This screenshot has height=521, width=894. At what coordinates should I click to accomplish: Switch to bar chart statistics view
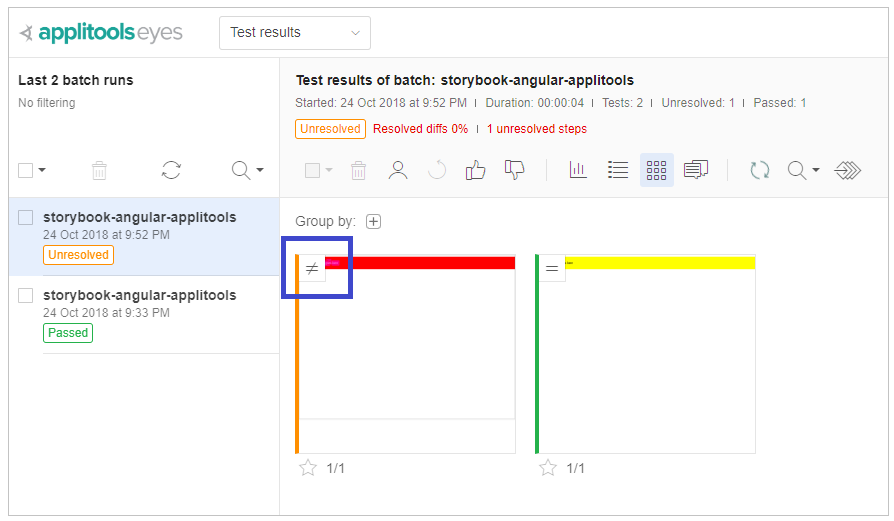578,170
